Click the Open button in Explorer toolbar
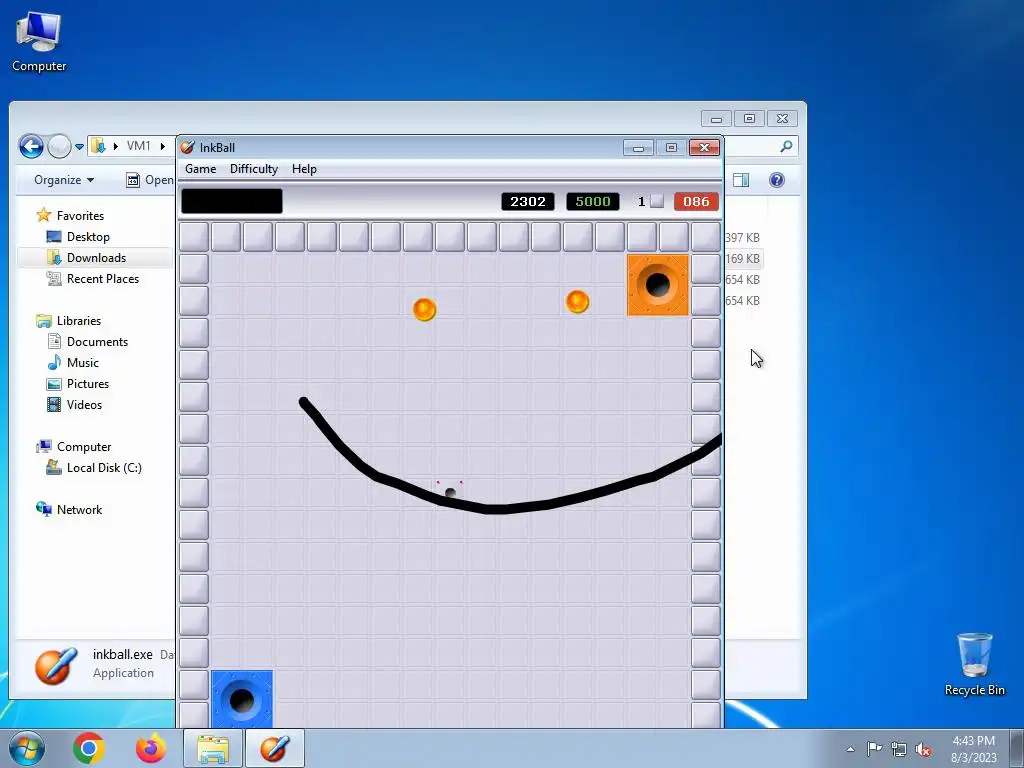Image resolution: width=1024 pixels, height=768 pixels. pyautogui.click(x=150, y=180)
